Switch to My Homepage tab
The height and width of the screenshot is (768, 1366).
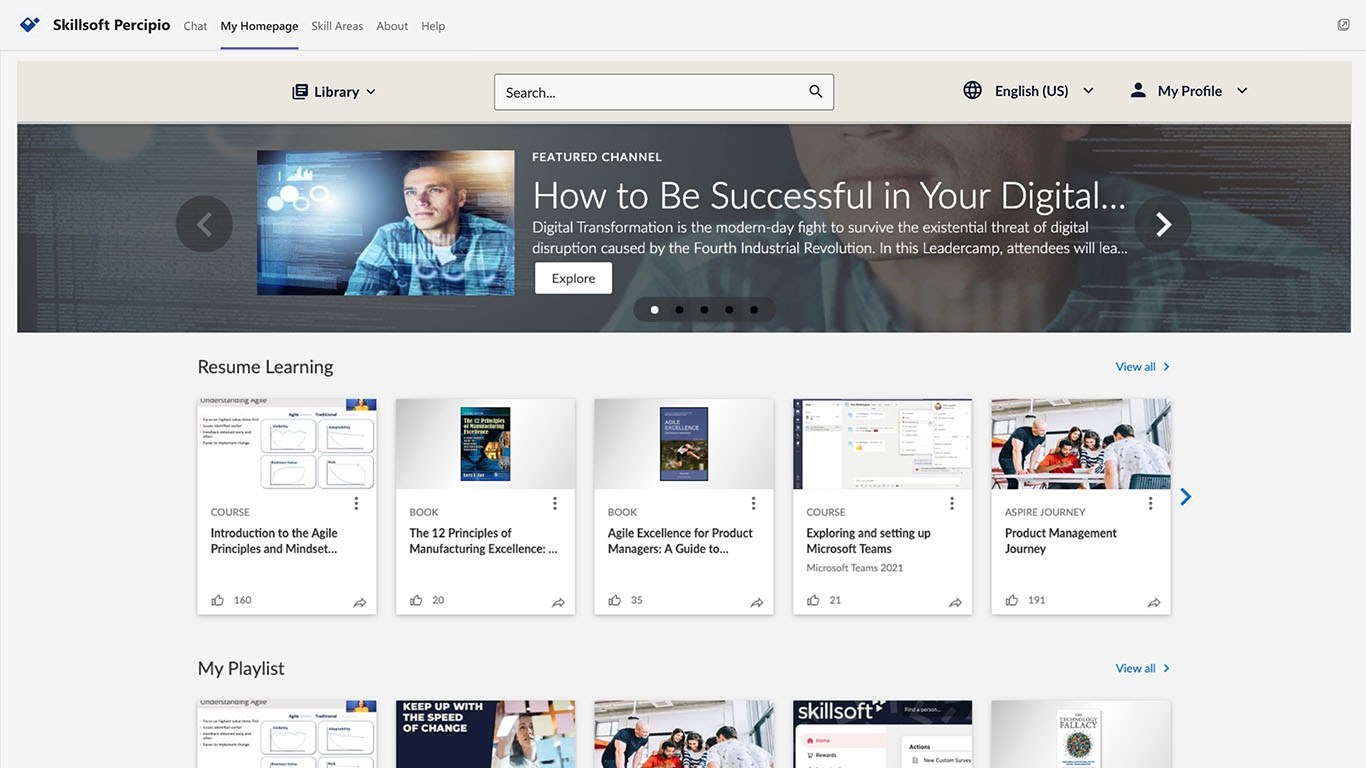coord(259,26)
